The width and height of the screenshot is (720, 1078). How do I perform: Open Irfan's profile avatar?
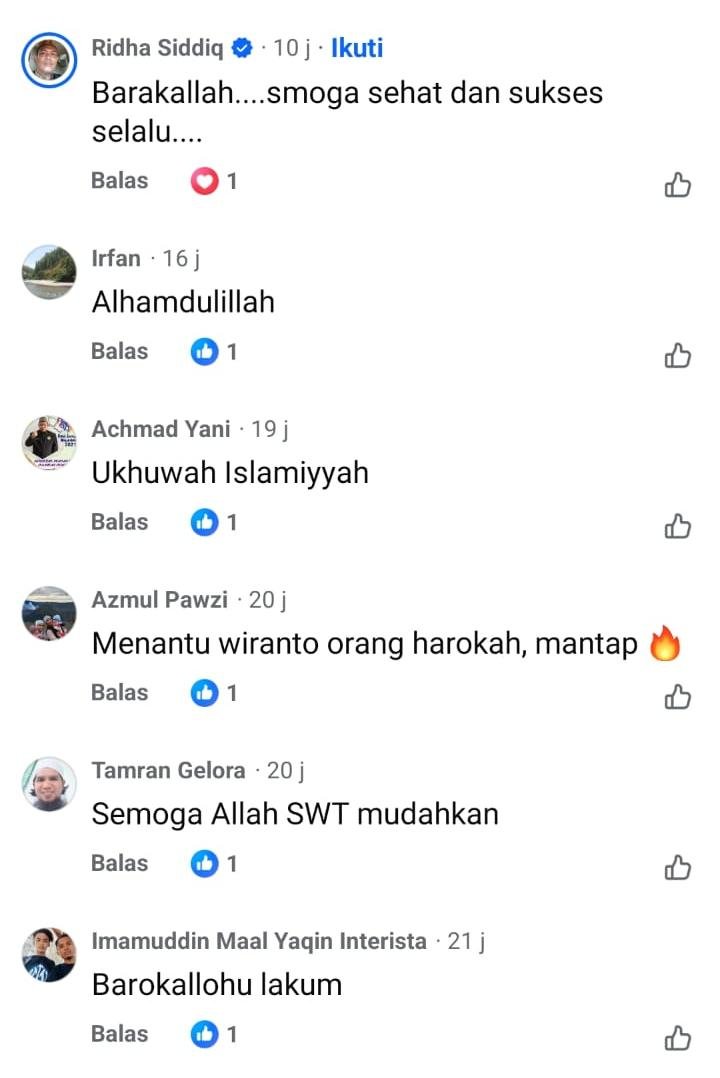point(49,272)
